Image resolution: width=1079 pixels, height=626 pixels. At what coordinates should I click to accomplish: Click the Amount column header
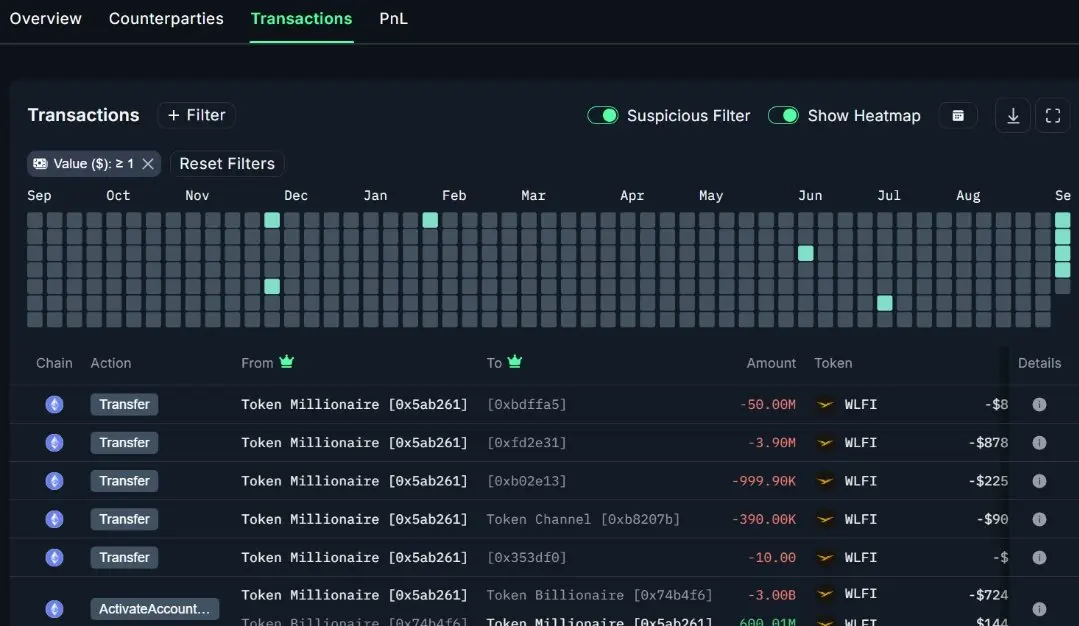pos(771,363)
